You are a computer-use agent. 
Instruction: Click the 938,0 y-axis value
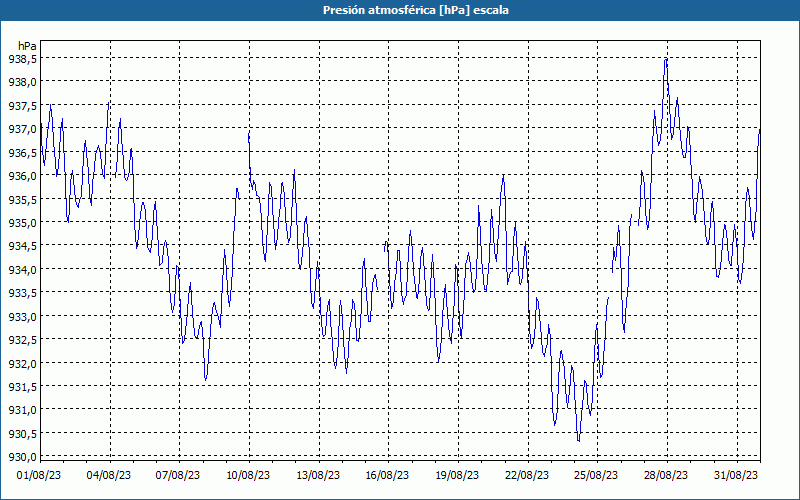click(23, 82)
